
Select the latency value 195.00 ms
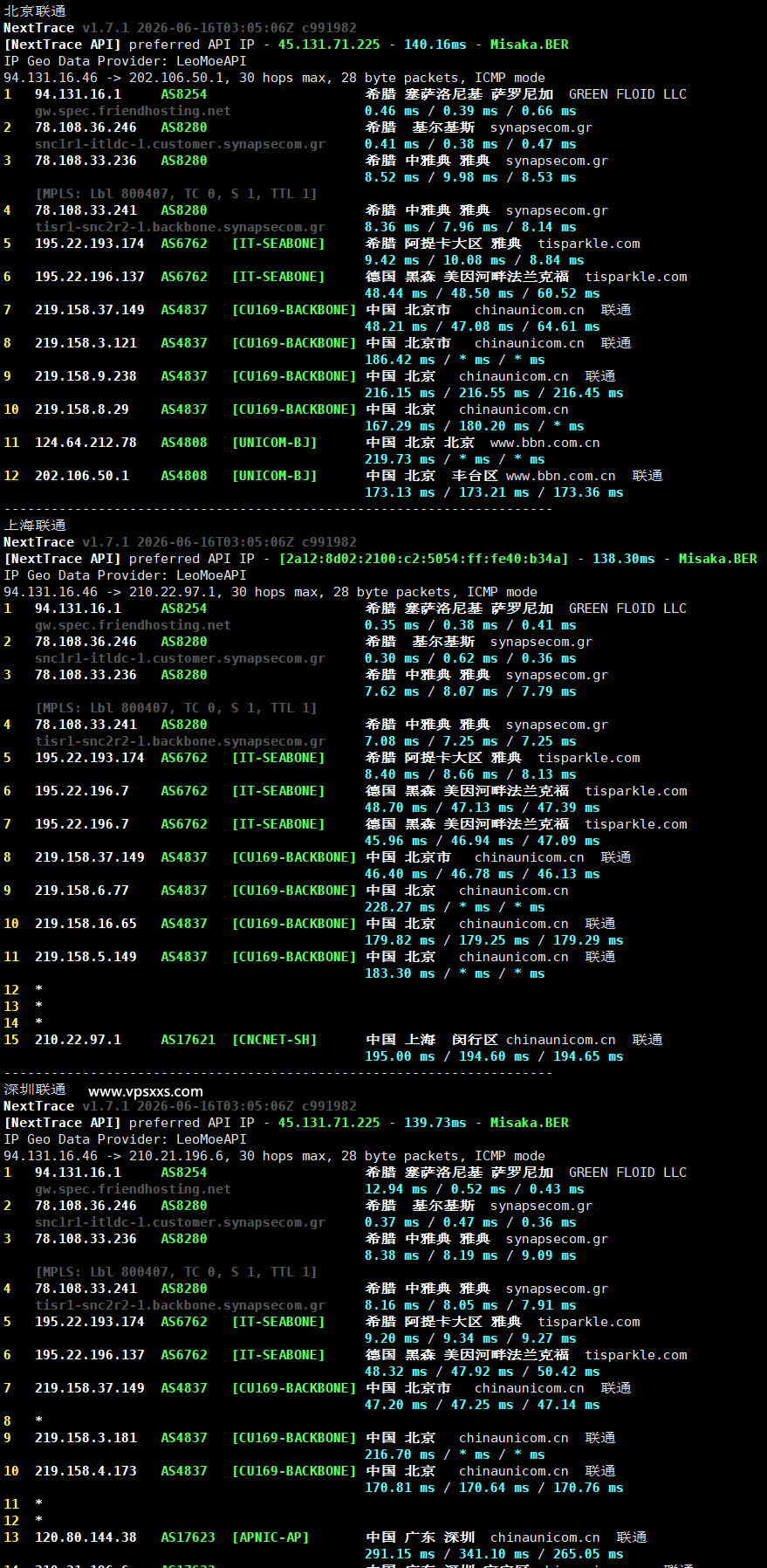[400, 1056]
